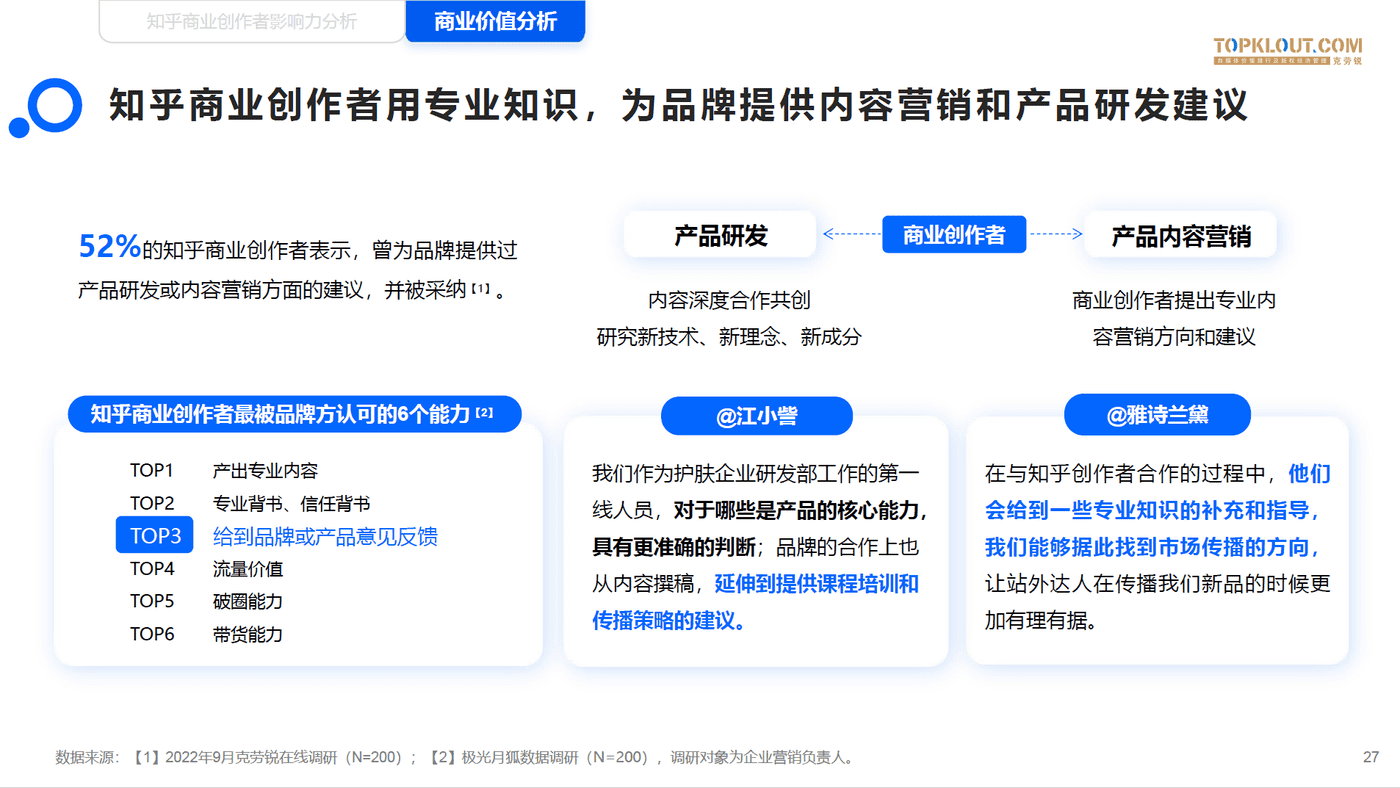Click the 52% statistic

[x=109, y=246]
